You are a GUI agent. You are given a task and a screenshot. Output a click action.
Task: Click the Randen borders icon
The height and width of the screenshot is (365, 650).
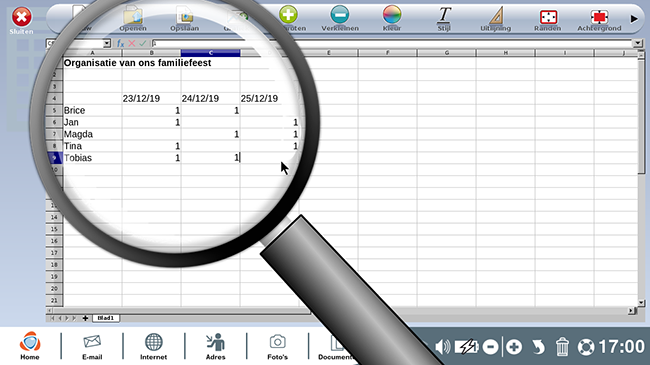pos(548,17)
